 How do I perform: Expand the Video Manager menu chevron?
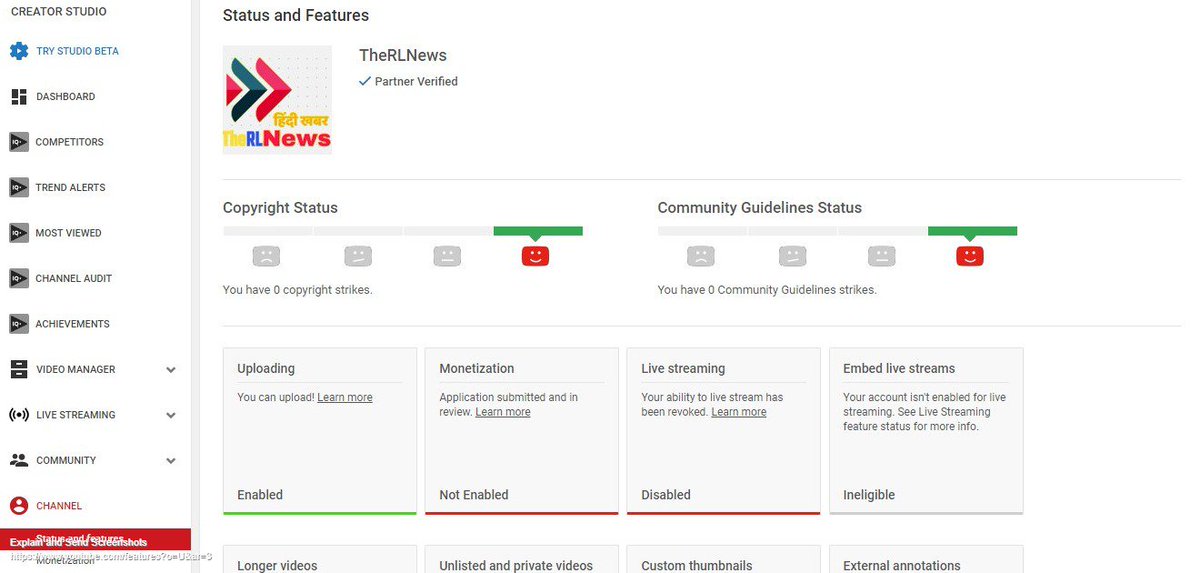[x=171, y=370]
